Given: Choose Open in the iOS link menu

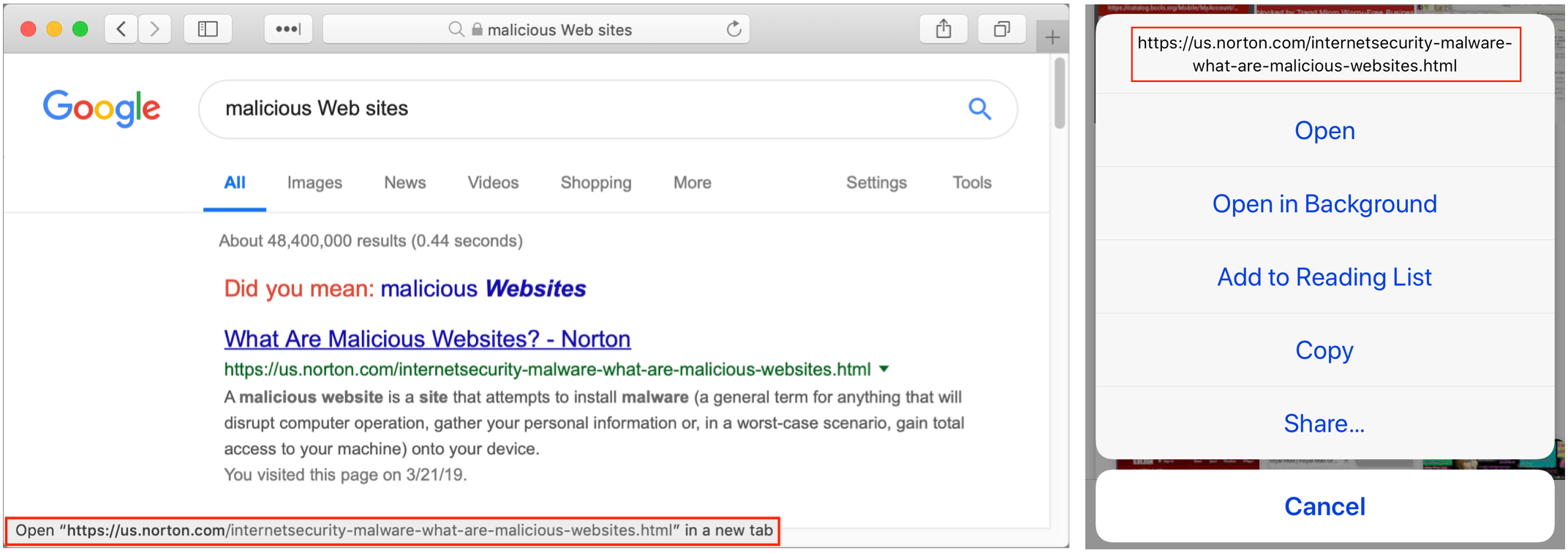Looking at the screenshot, I should [1324, 131].
